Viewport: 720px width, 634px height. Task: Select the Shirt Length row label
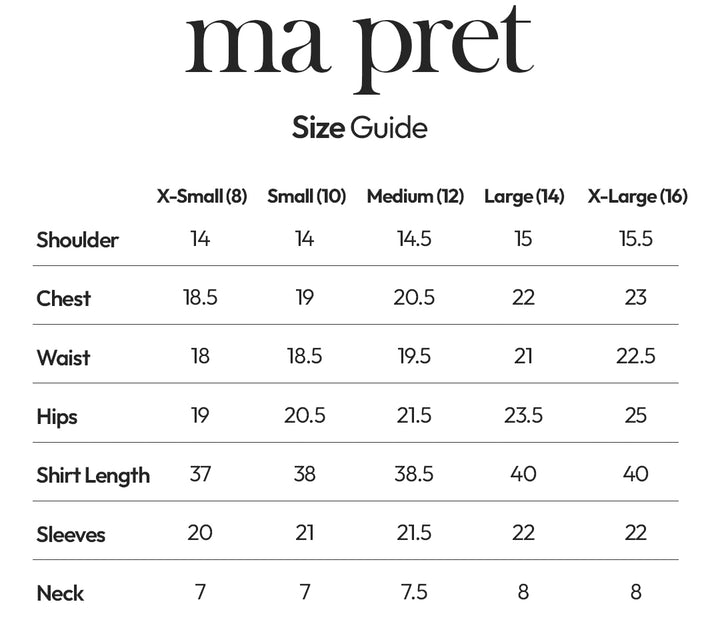[93, 475]
